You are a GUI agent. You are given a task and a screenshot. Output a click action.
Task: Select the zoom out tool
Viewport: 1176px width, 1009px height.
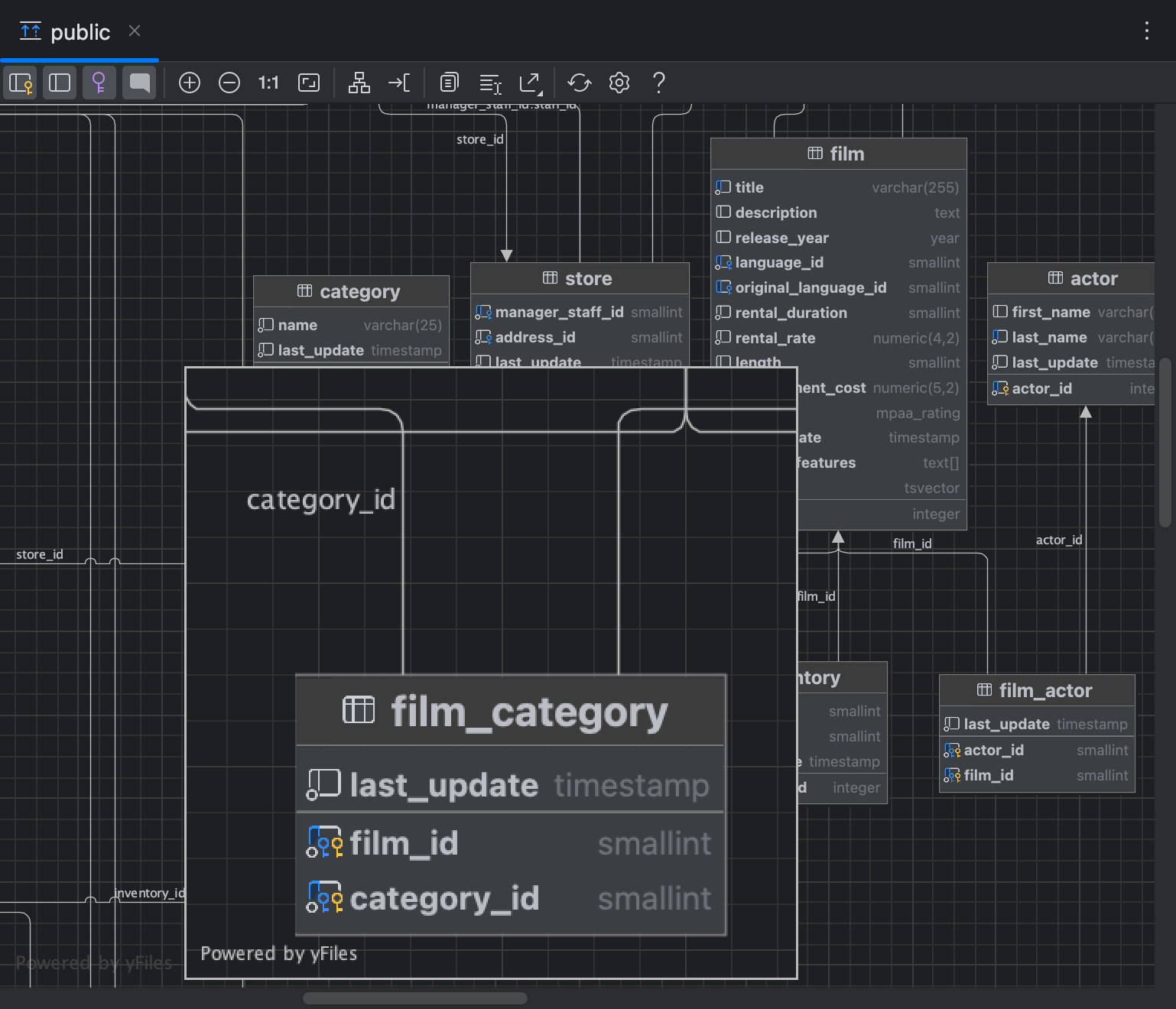tap(229, 83)
